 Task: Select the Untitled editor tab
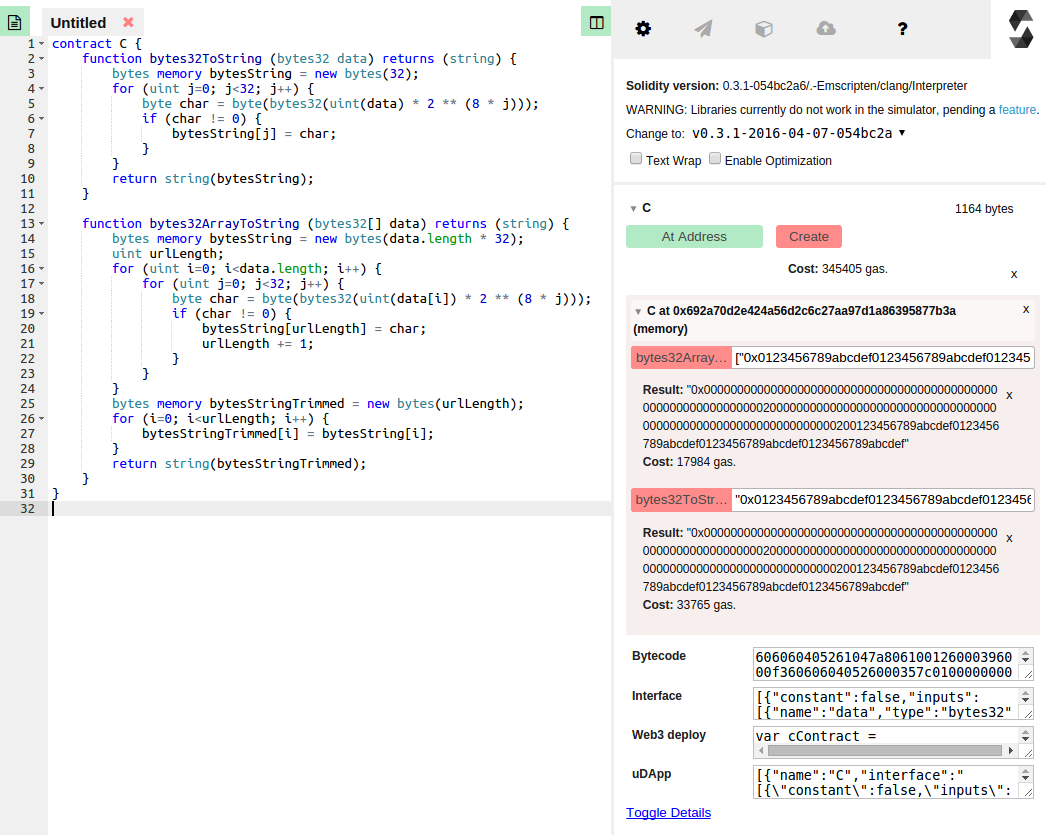[x=78, y=22]
